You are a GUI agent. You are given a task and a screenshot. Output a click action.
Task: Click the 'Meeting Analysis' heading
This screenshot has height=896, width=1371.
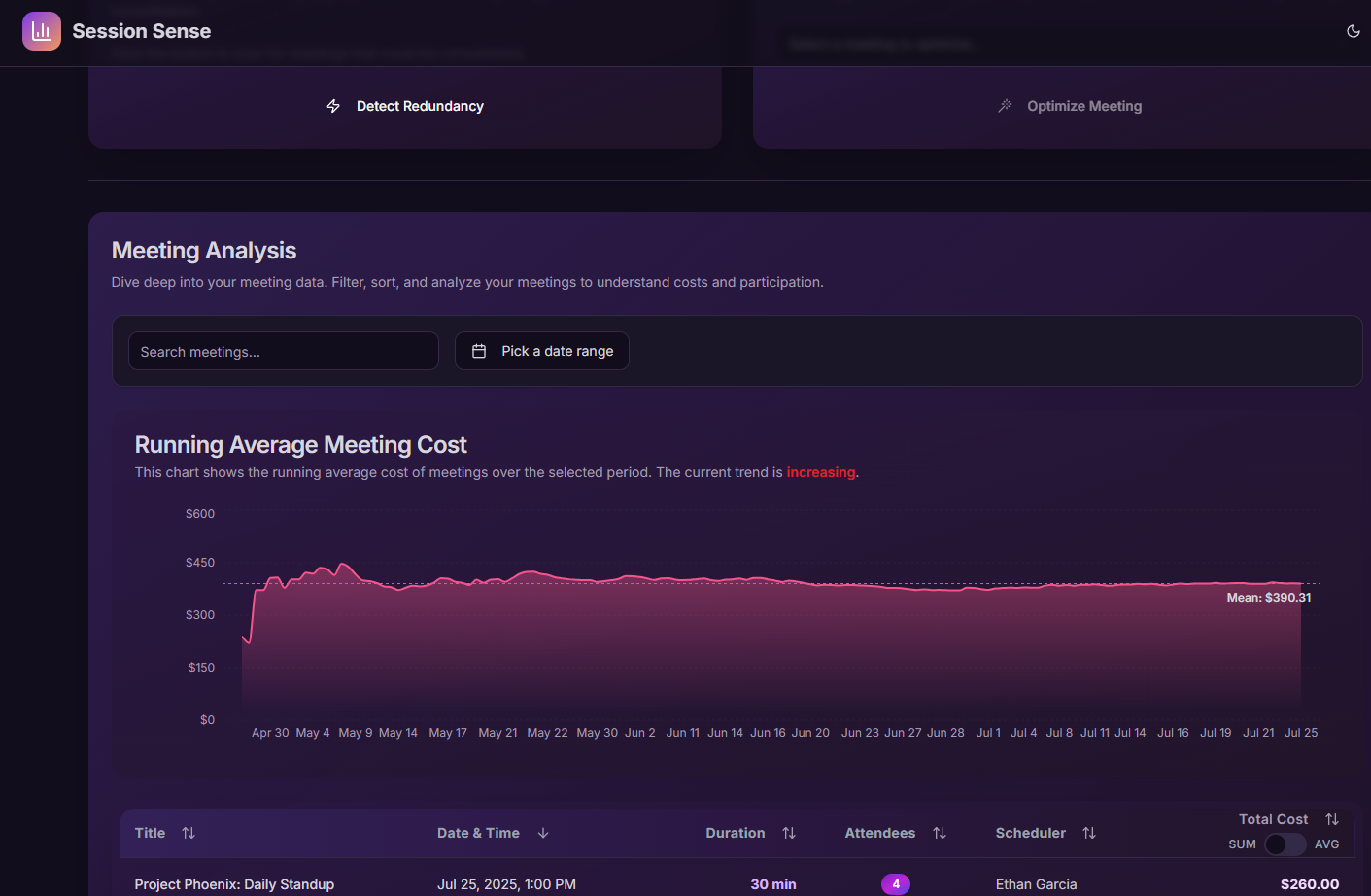click(204, 251)
